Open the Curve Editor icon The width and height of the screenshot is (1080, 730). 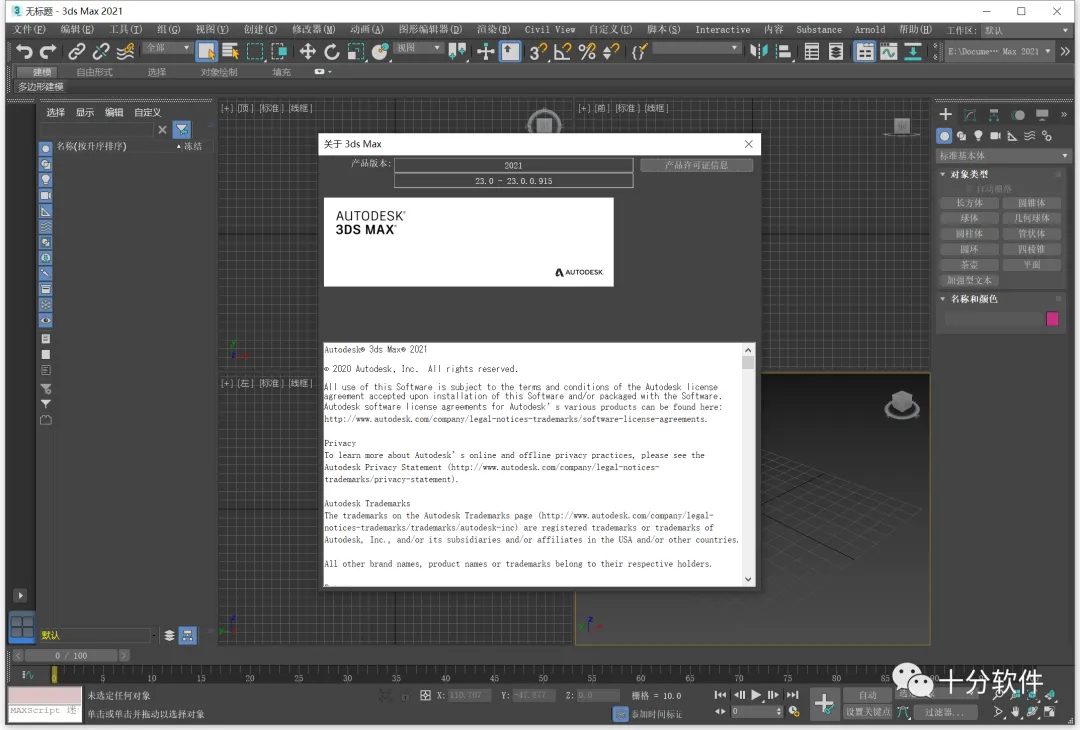(x=889, y=52)
